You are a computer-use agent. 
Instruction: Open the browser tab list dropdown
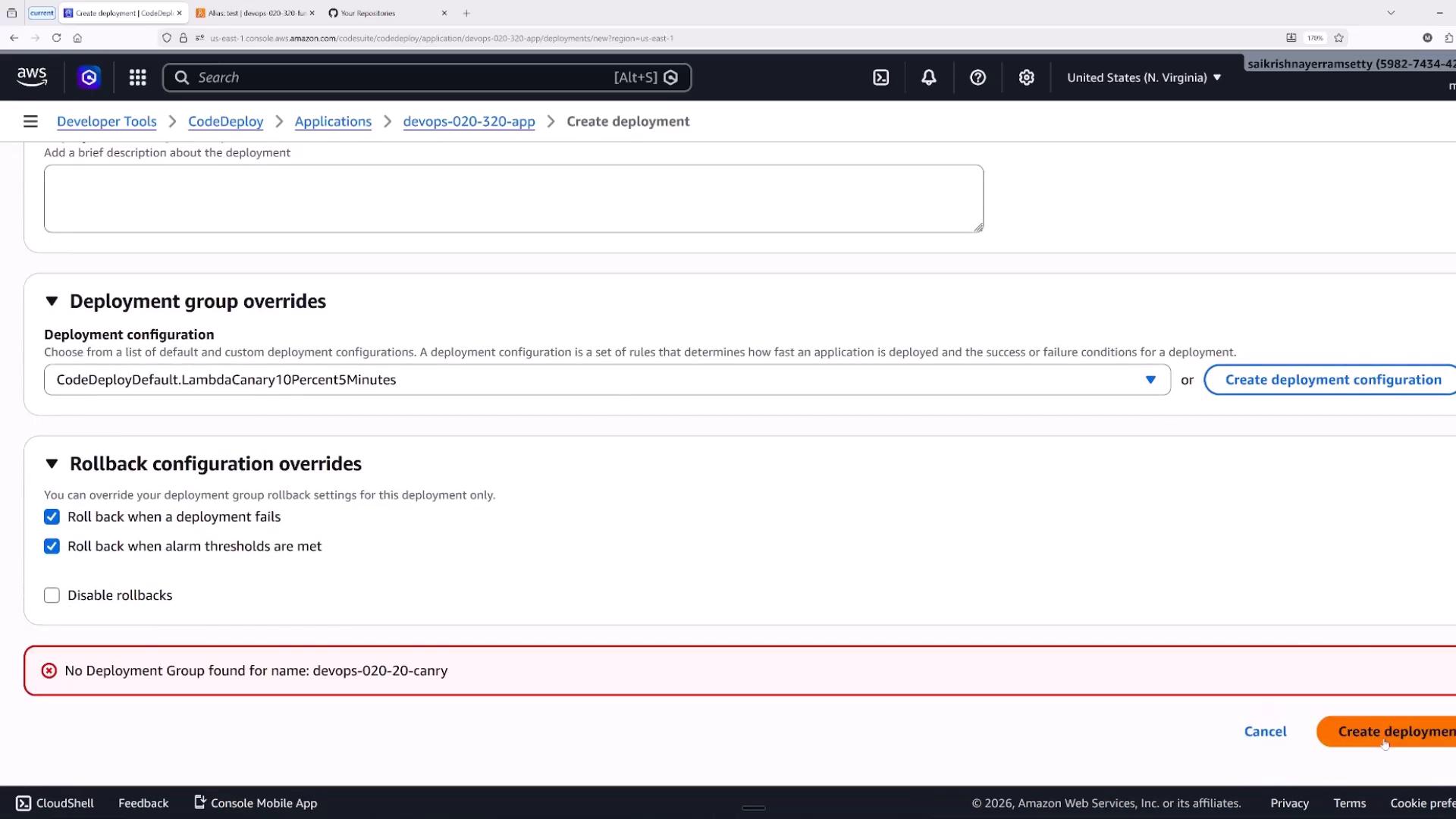pos(1391,13)
